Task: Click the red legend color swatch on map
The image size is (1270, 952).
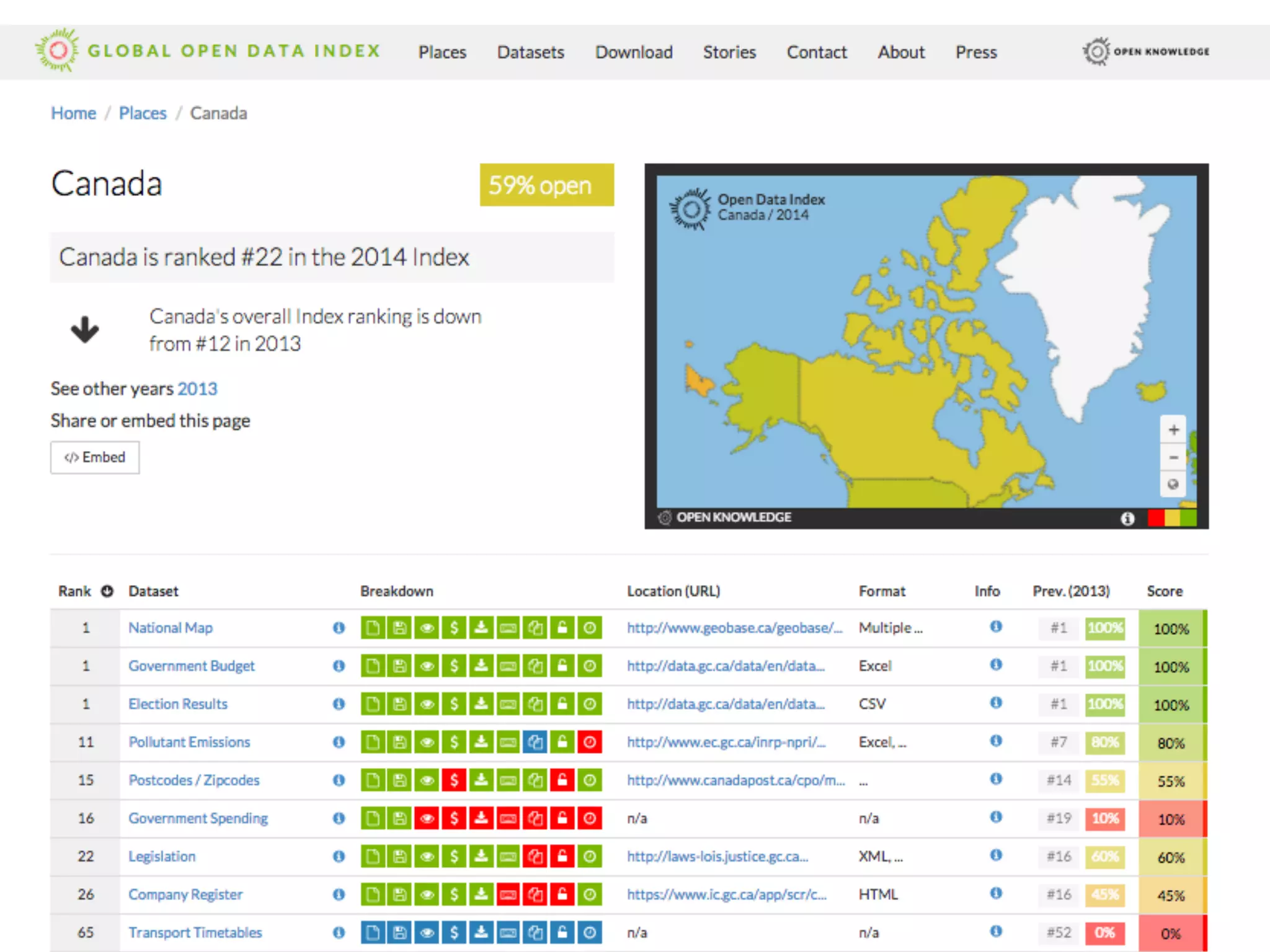Action: coord(1155,518)
